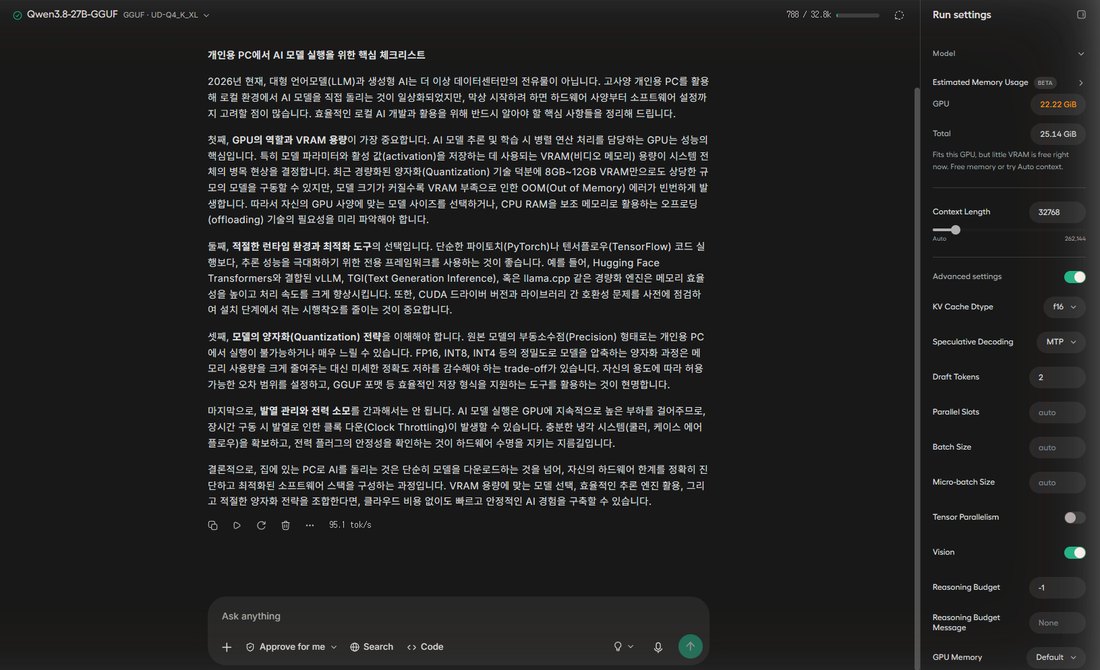Click the chat area vertical scrollbar

click(916, 379)
